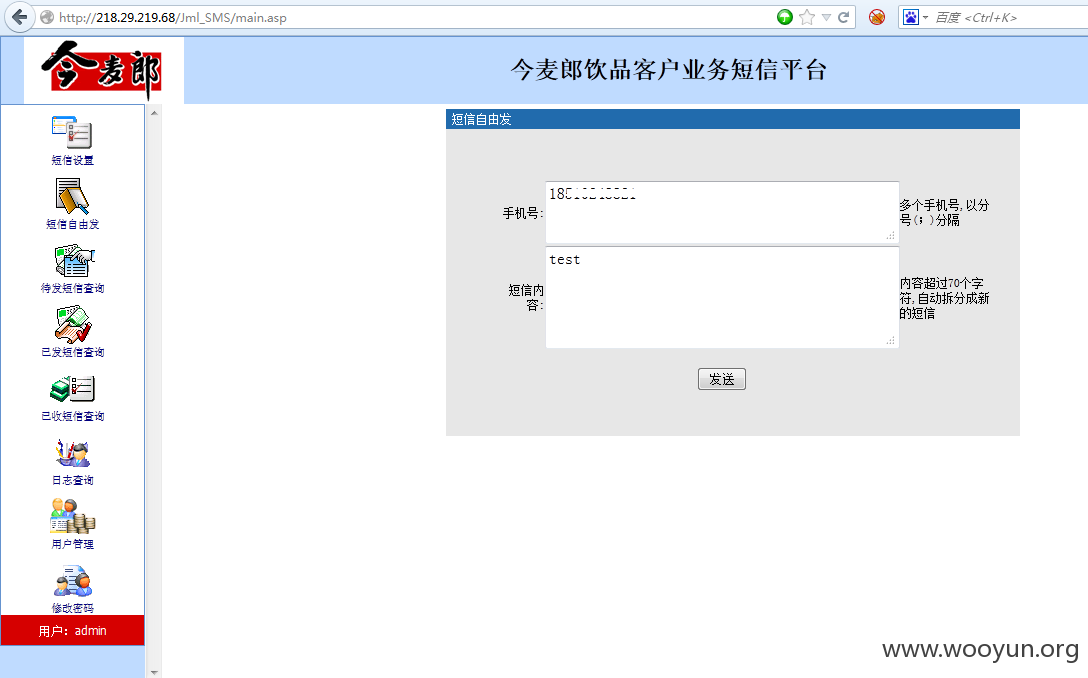
Task: Click the green go arrow icon in address bar
Action: [x=785, y=17]
